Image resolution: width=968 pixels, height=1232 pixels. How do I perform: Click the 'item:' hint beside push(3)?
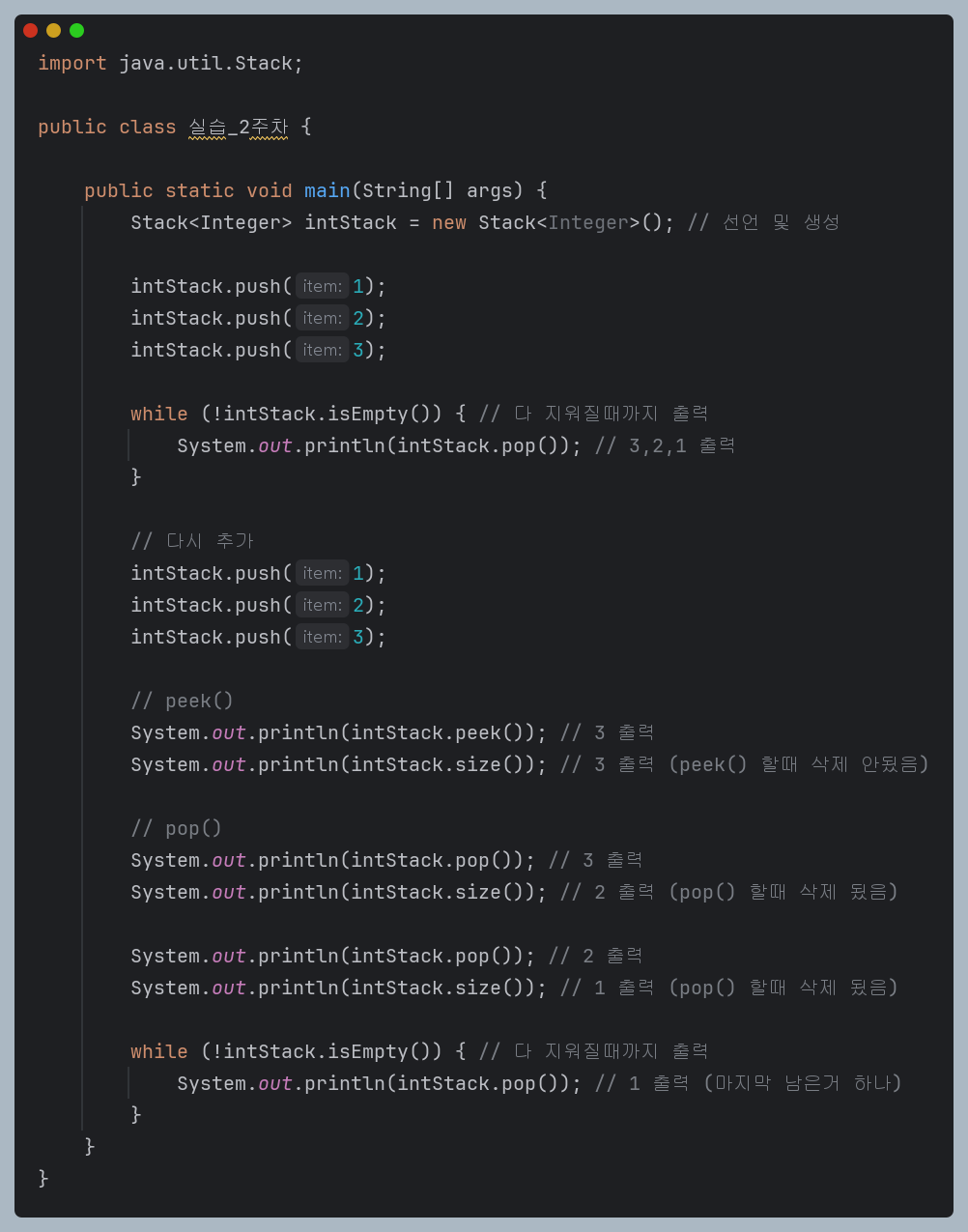(x=322, y=350)
